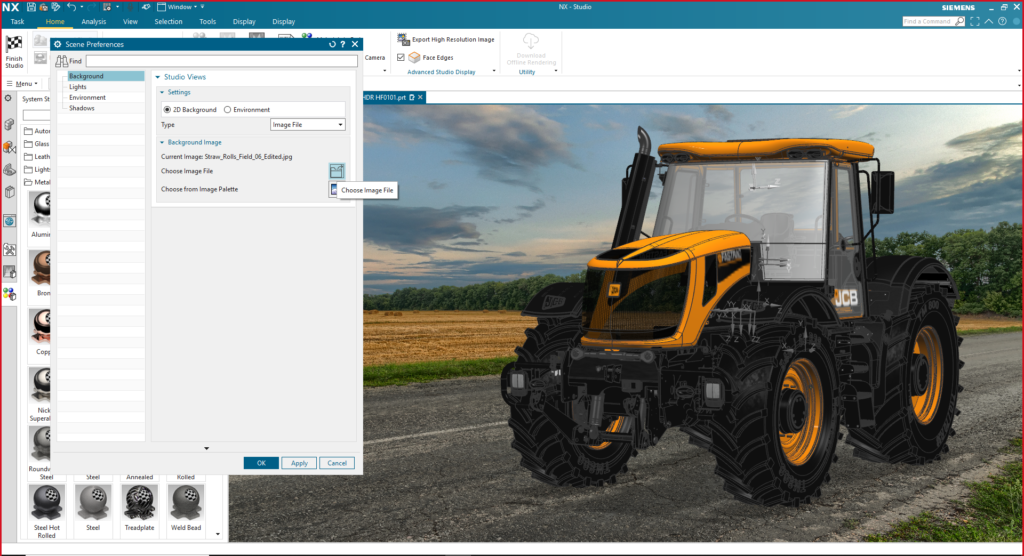Image resolution: width=1024 pixels, height=556 pixels.
Task: Click the Face Edges cube icon
Action: (x=414, y=57)
